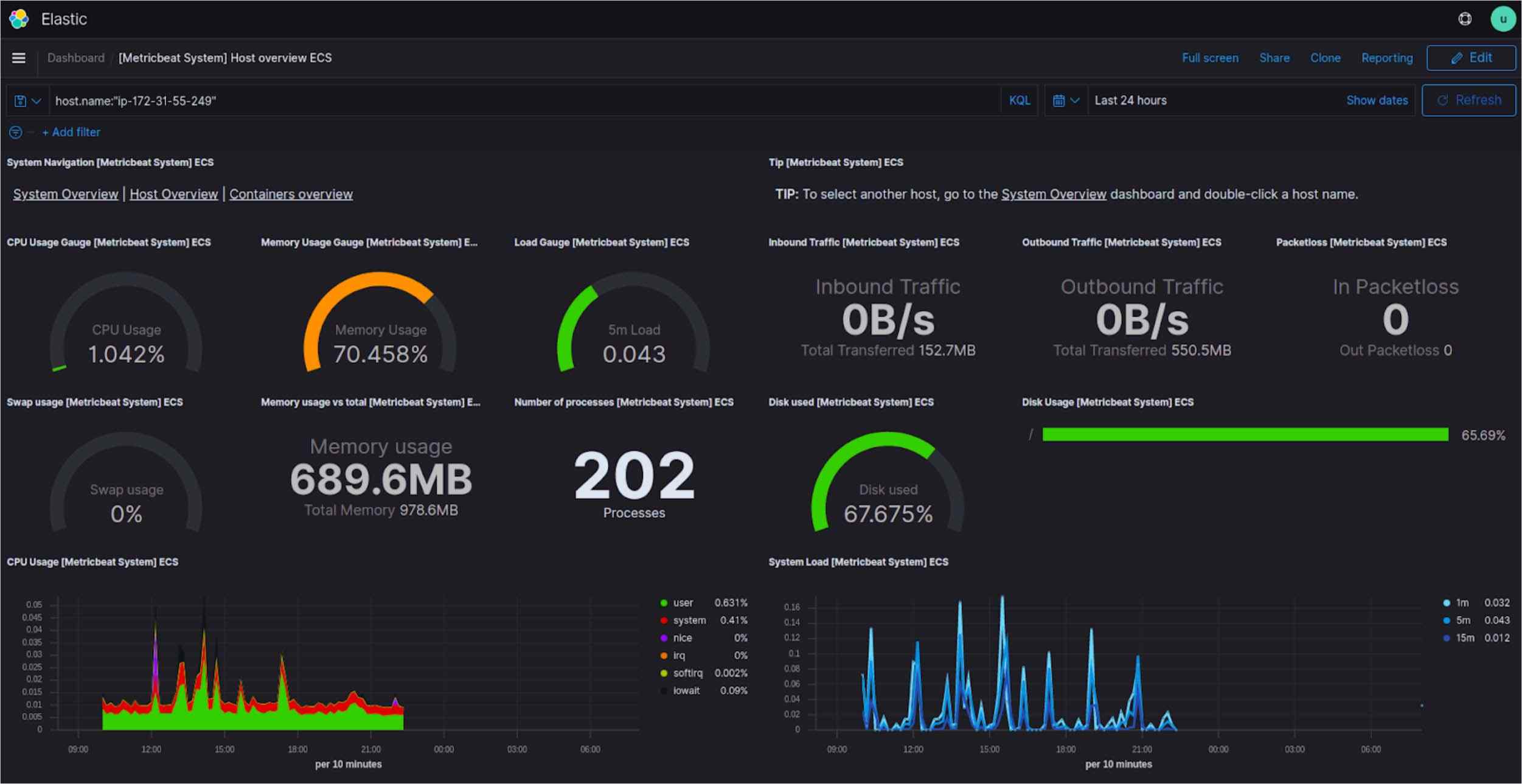Viewport: 1522px width, 784px height.
Task: Click the saved query disk icon
Action: (20, 100)
